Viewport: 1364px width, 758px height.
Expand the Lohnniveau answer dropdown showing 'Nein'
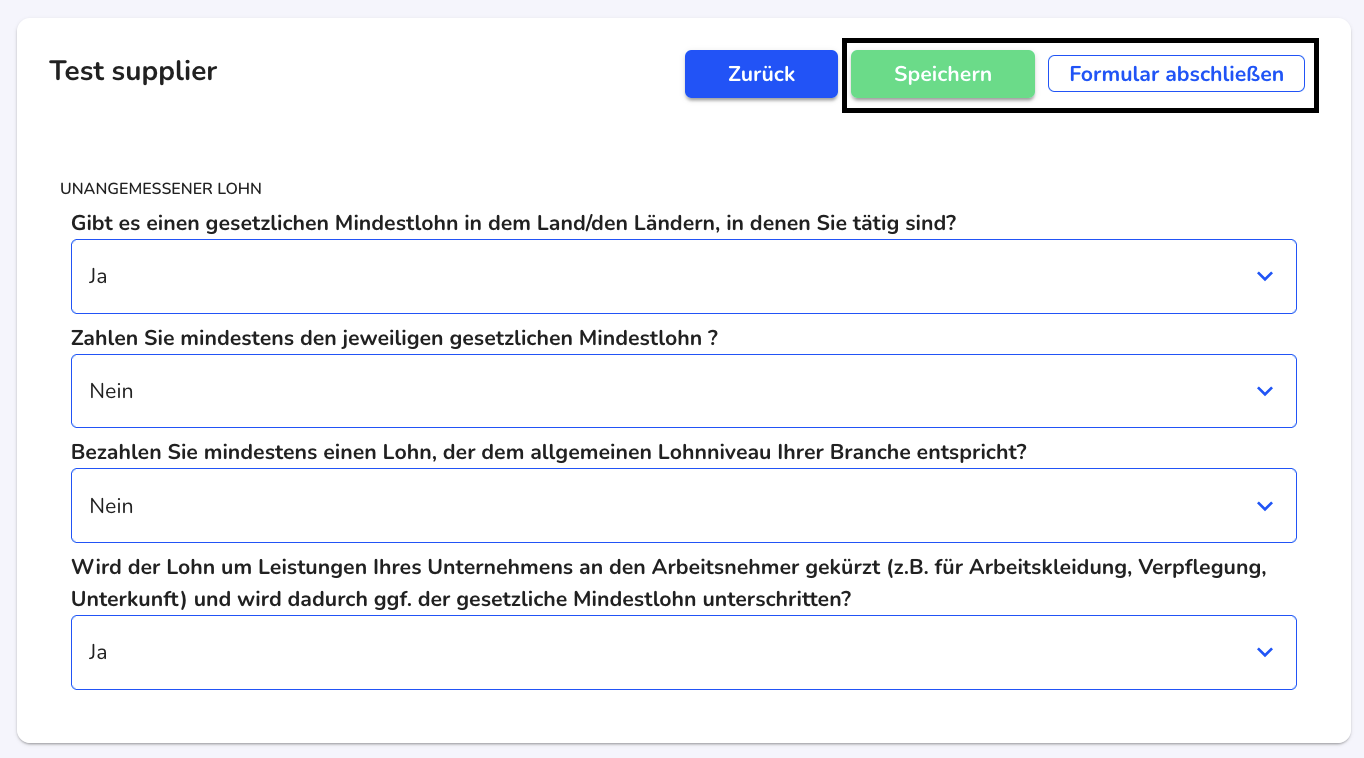[683, 505]
